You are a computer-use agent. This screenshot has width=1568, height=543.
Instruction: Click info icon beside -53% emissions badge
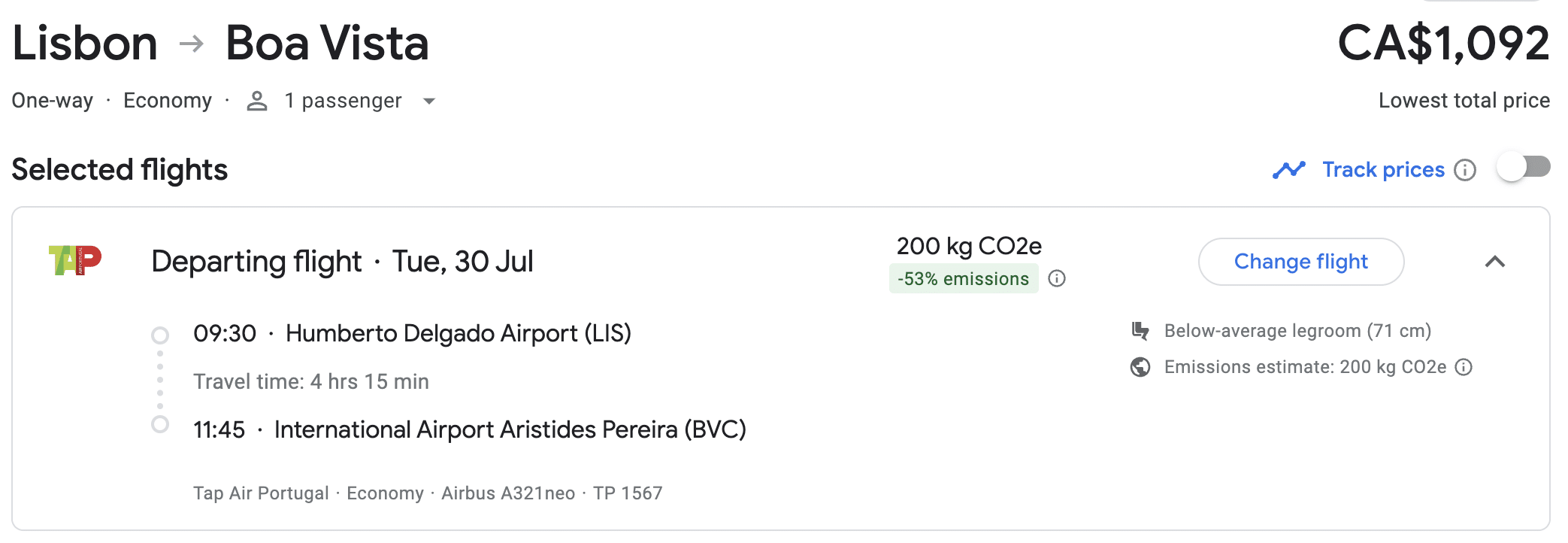click(x=1057, y=279)
